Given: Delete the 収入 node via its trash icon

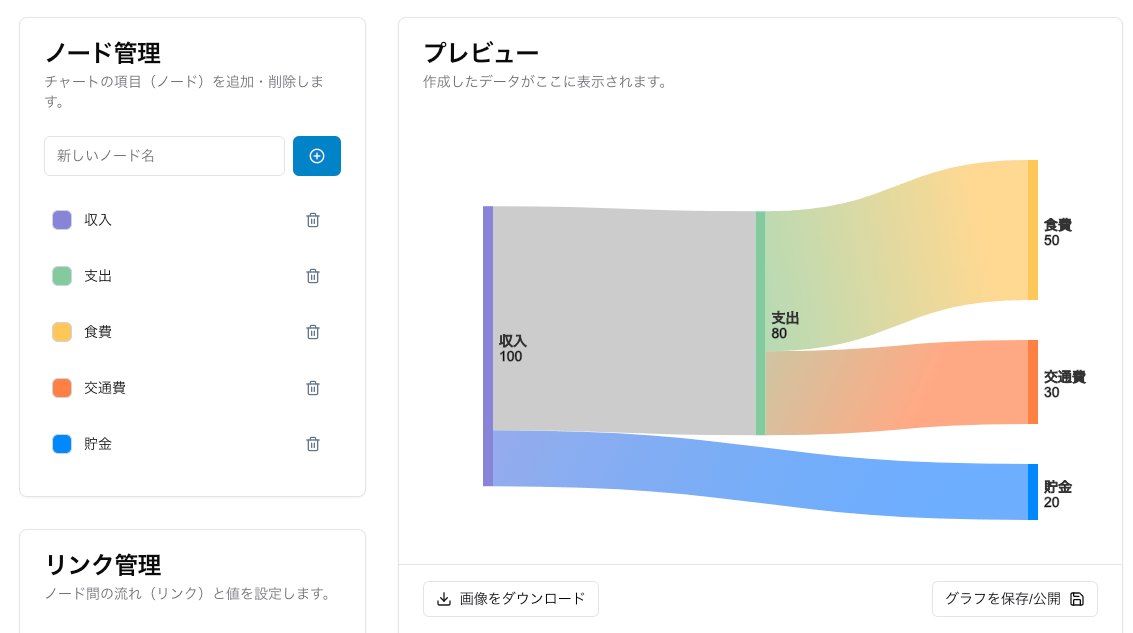Looking at the screenshot, I should [x=312, y=219].
